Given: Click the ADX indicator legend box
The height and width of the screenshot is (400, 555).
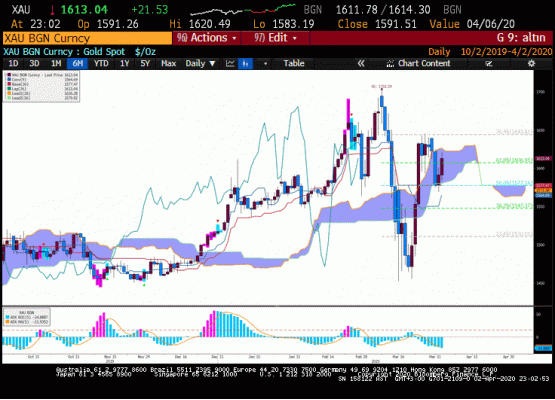Looking at the screenshot, I should click(x=27, y=317).
